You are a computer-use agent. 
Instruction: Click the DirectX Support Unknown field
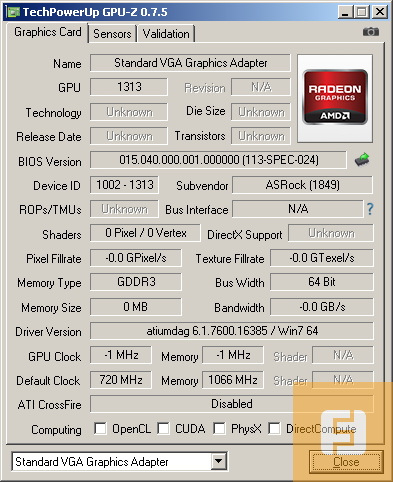331,233
